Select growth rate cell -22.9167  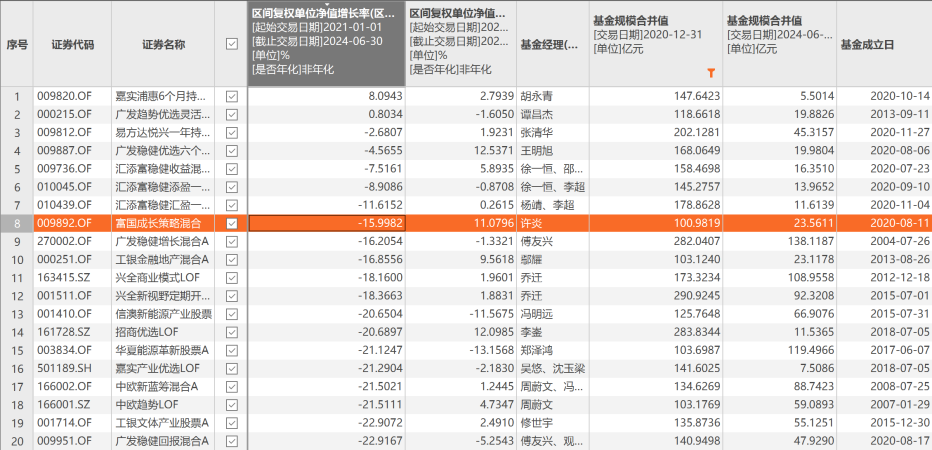326,441
